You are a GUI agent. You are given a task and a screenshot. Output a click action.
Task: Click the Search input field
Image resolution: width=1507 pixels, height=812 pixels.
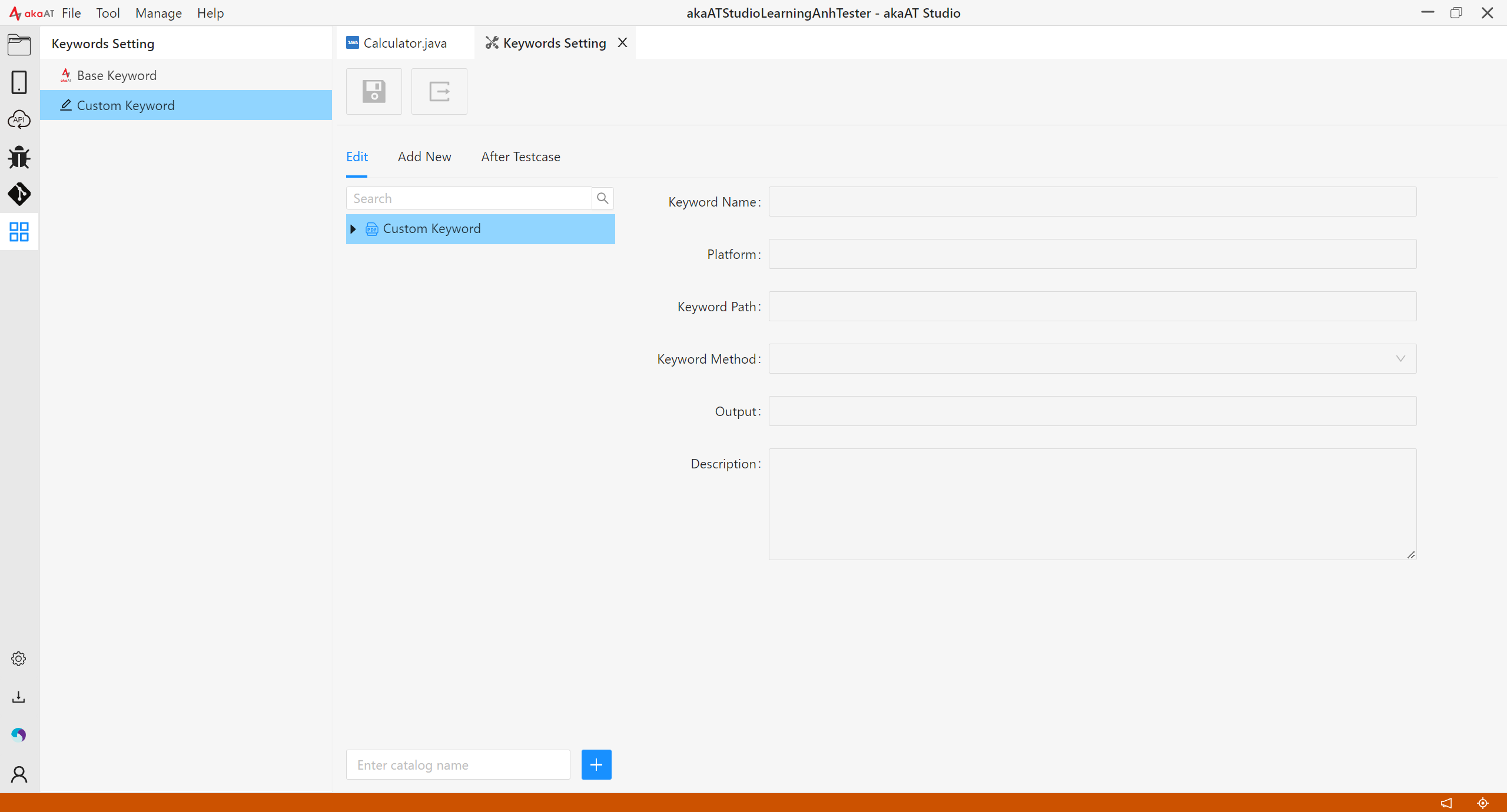(x=469, y=198)
